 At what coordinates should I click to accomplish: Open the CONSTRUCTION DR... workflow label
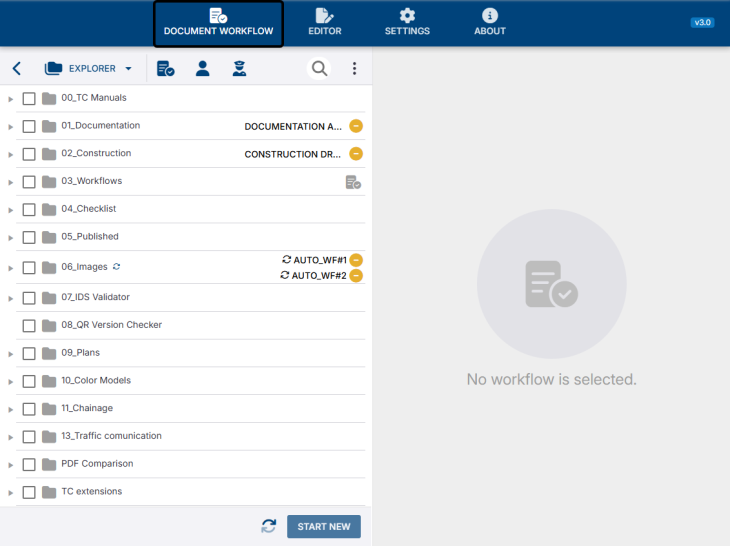tap(292, 154)
